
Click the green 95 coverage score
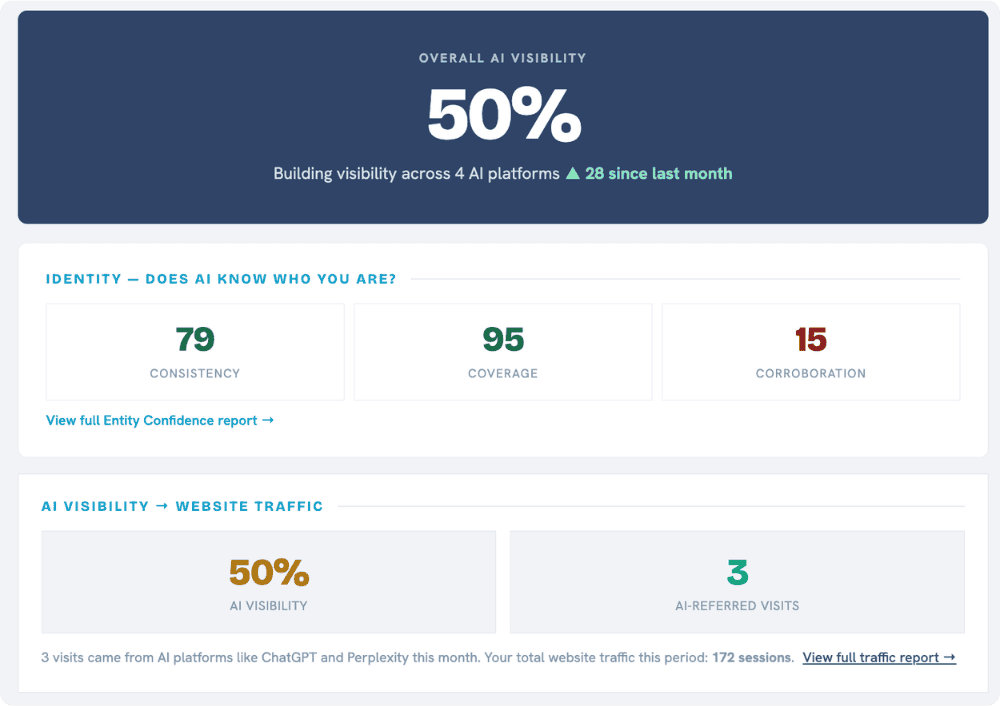503,339
